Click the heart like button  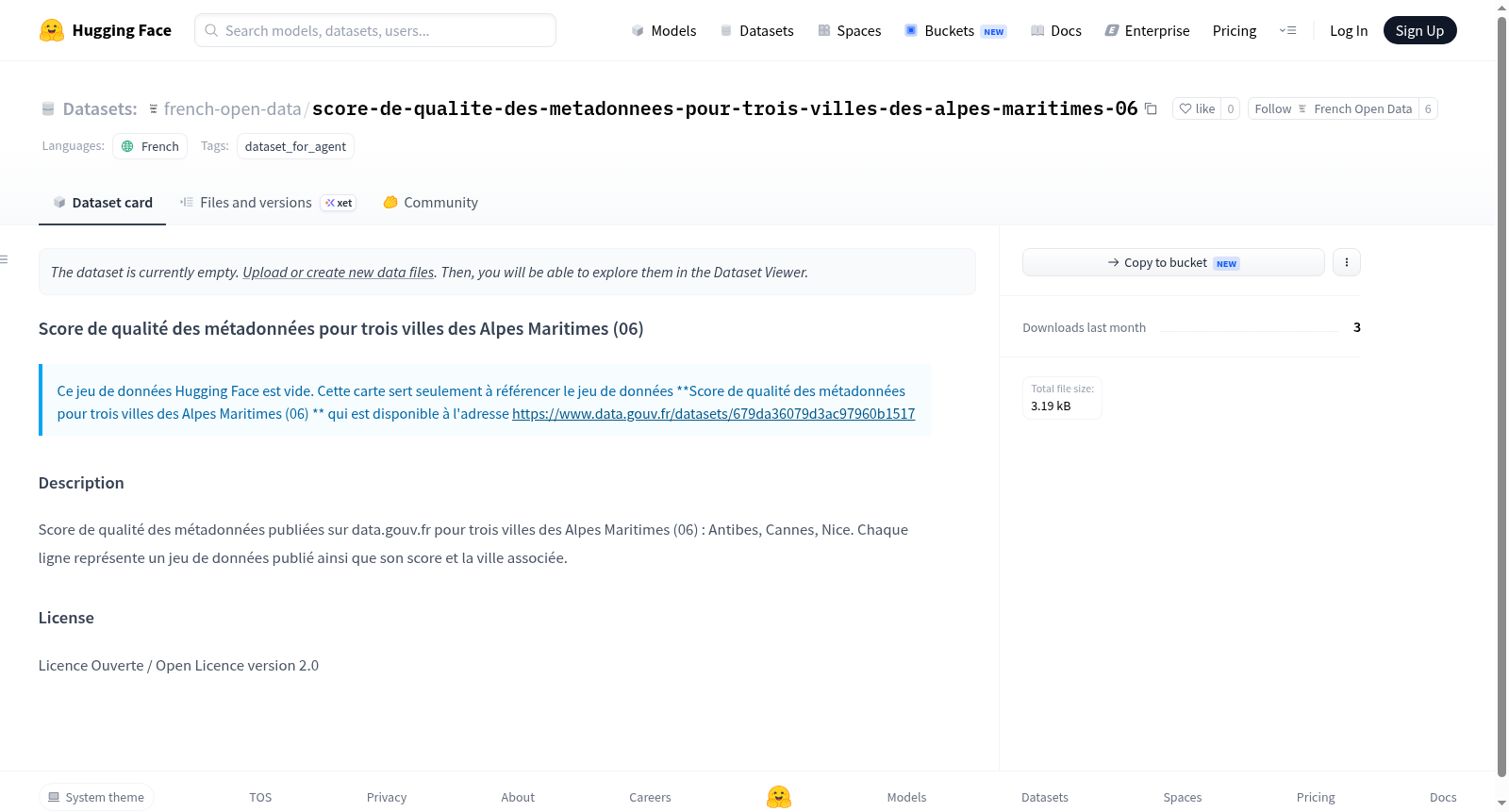tap(1197, 108)
